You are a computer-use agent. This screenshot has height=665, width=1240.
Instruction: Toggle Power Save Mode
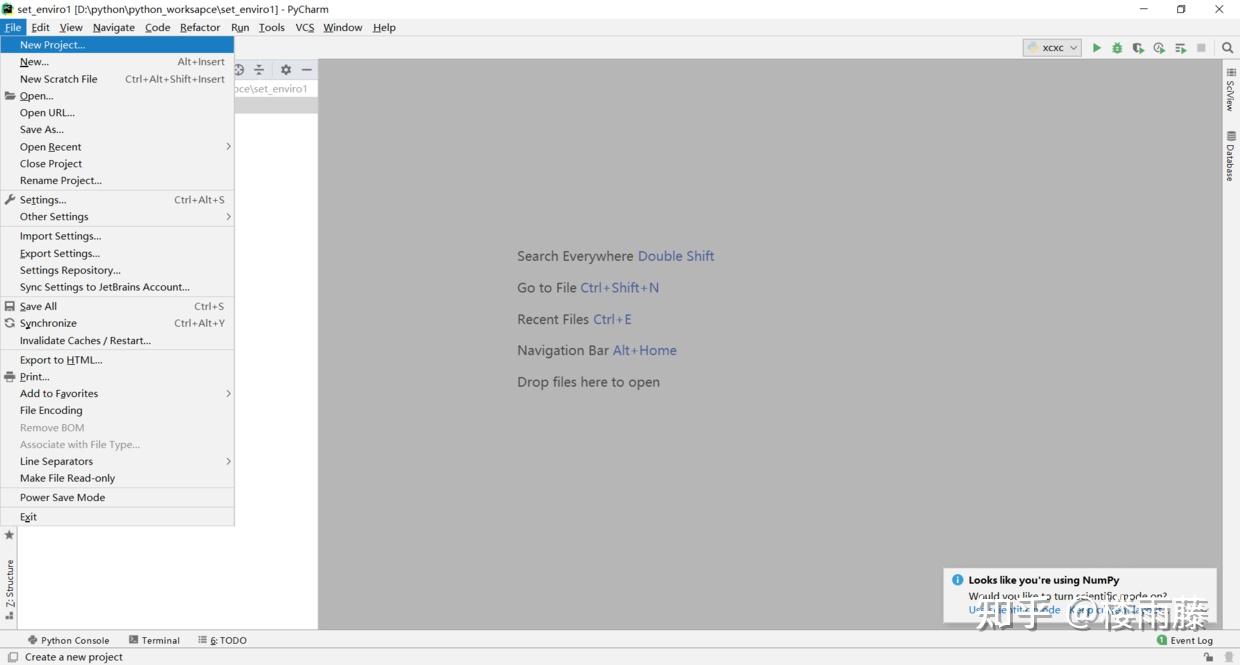[117, 498]
